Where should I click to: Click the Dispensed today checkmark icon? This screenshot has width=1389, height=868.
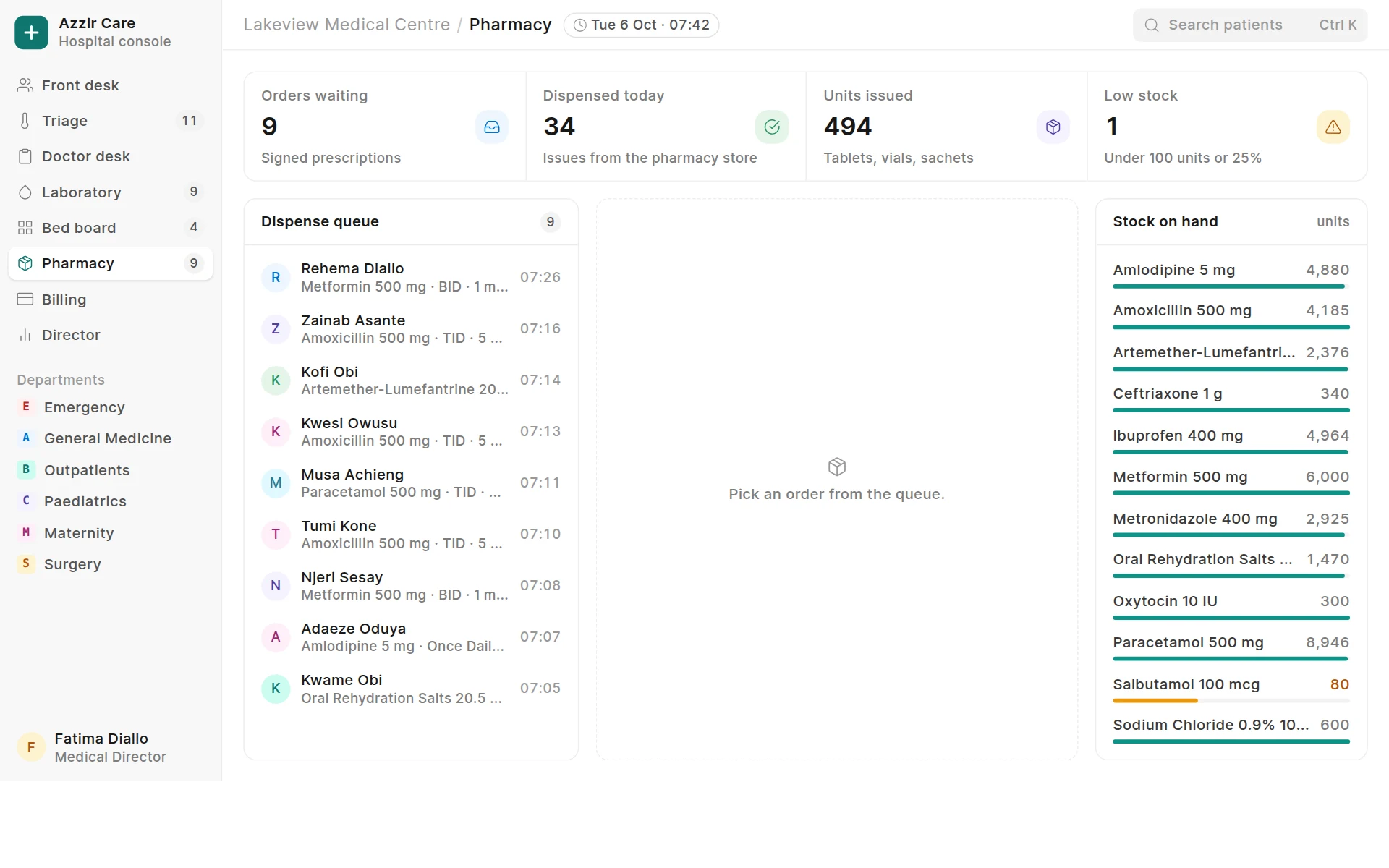[x=772, y=127]
